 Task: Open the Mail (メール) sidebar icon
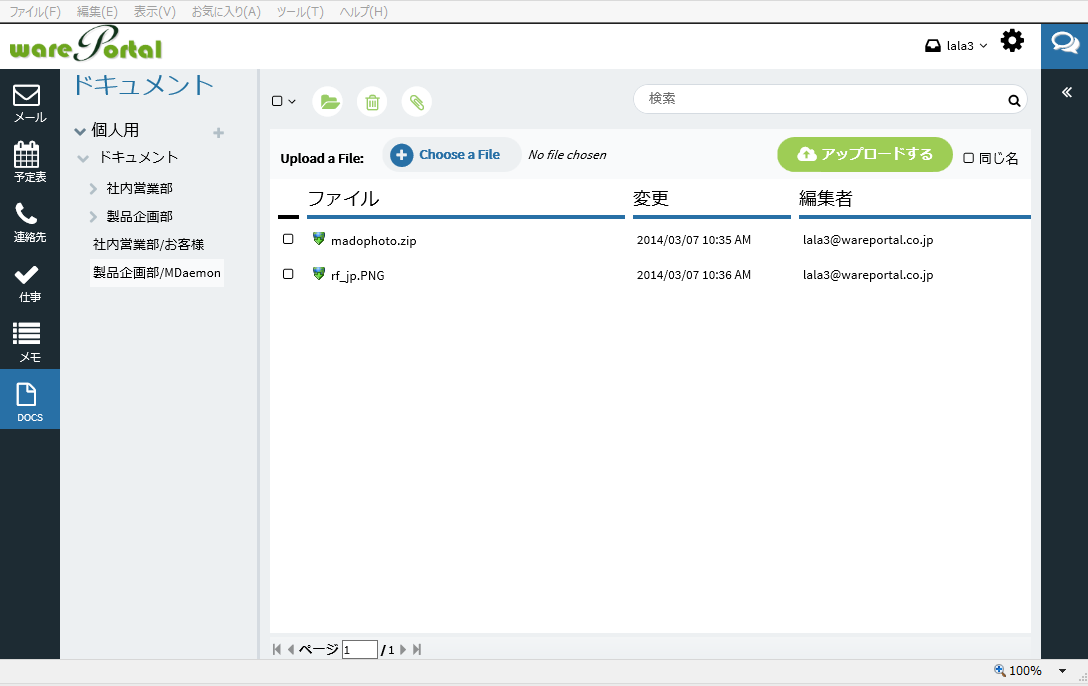29,103
